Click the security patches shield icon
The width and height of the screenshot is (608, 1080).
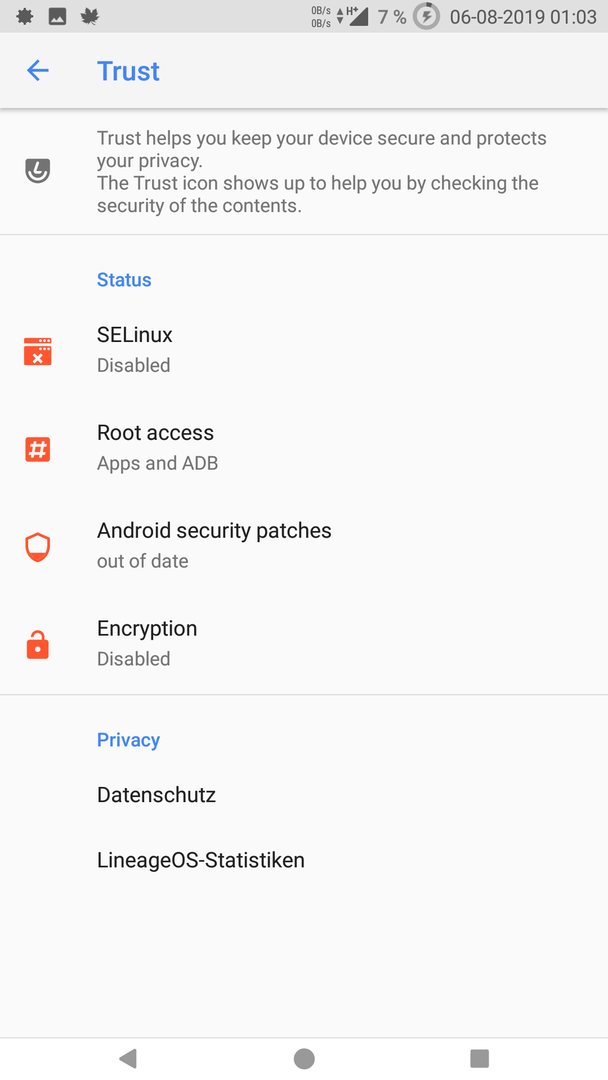coord(38,547)
